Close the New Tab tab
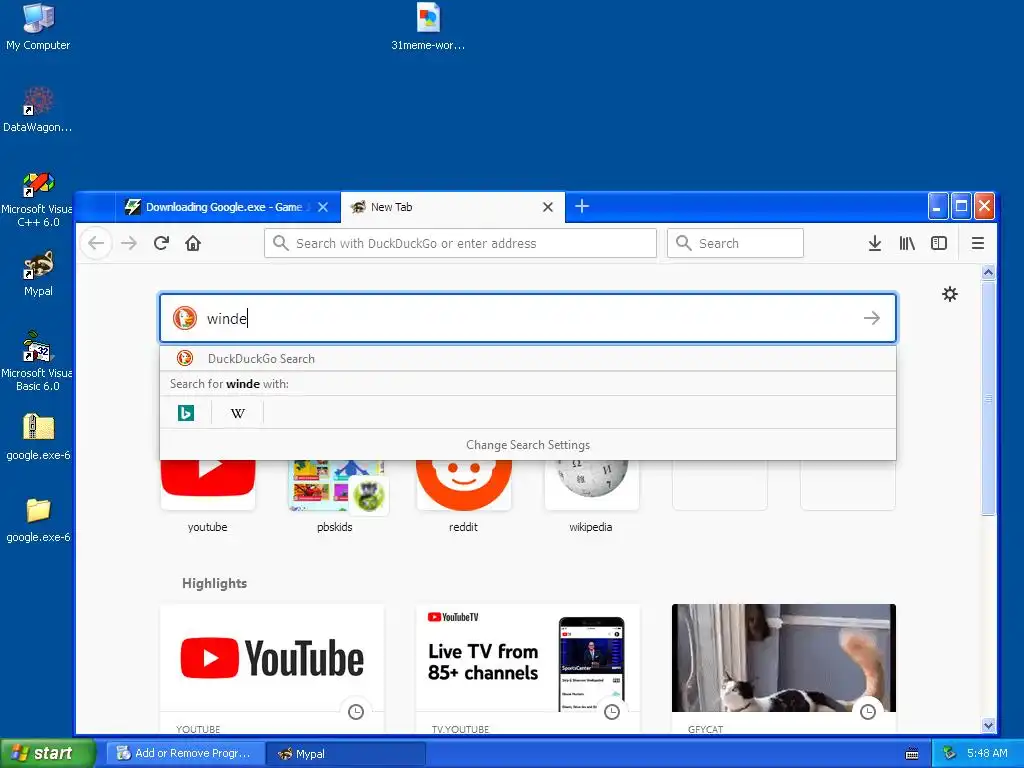This screenshot has height=768, width=1024. click(548, 207)
